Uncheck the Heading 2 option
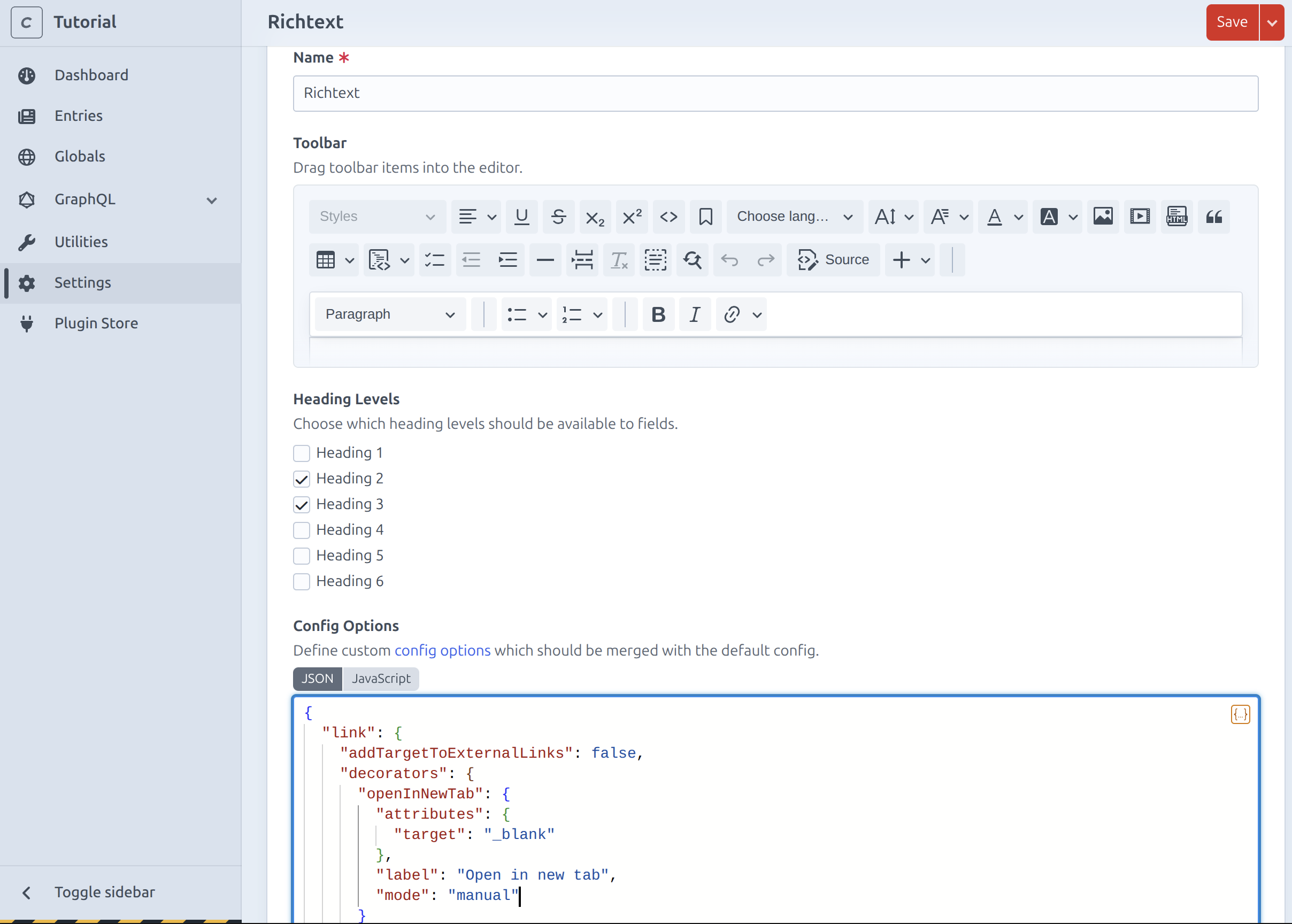Image resolution: width=1292 pixels, height=924 pixels. (x=302, y=479)
